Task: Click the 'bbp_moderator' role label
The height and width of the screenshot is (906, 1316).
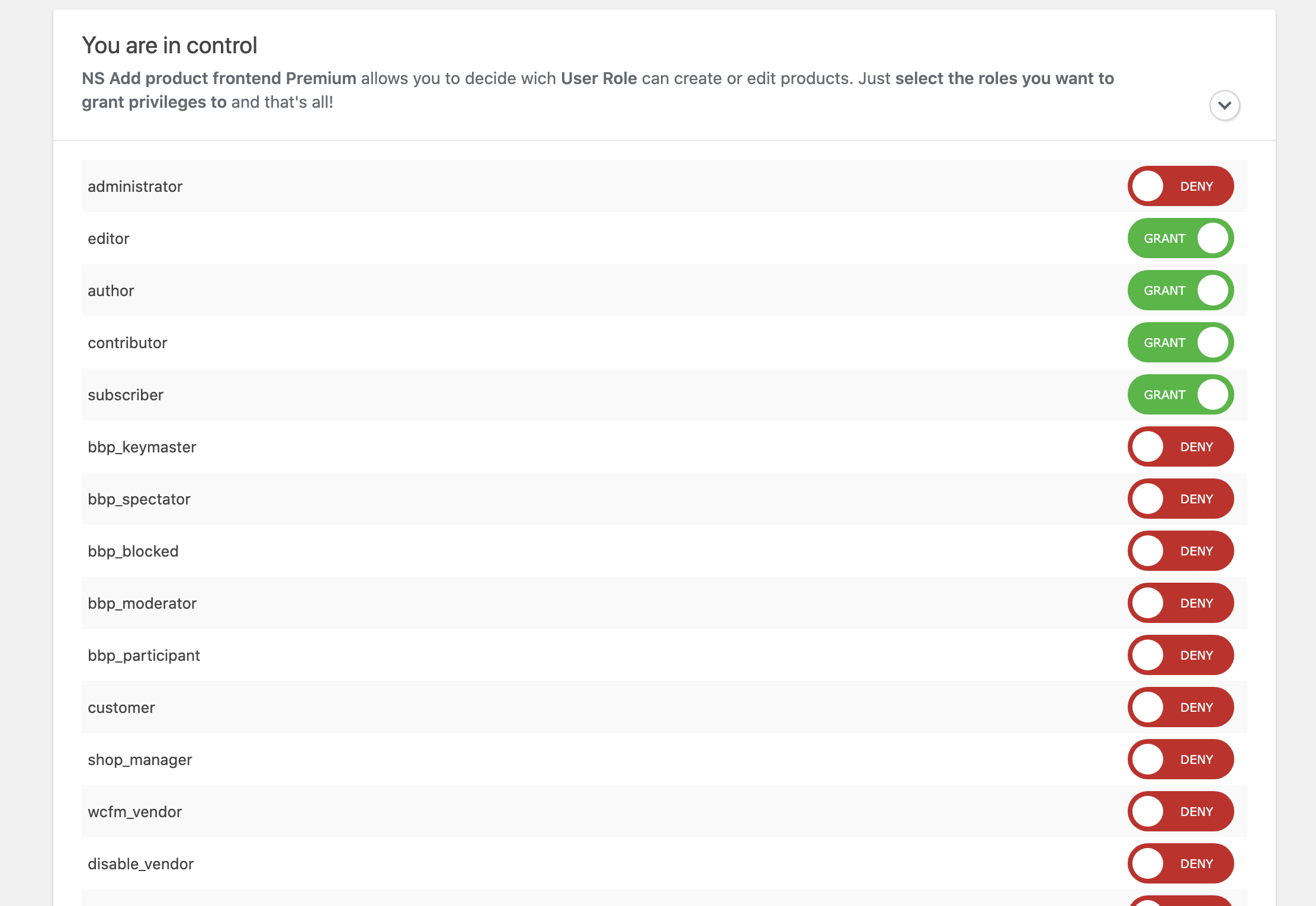Action: click(x=142, y=603)
